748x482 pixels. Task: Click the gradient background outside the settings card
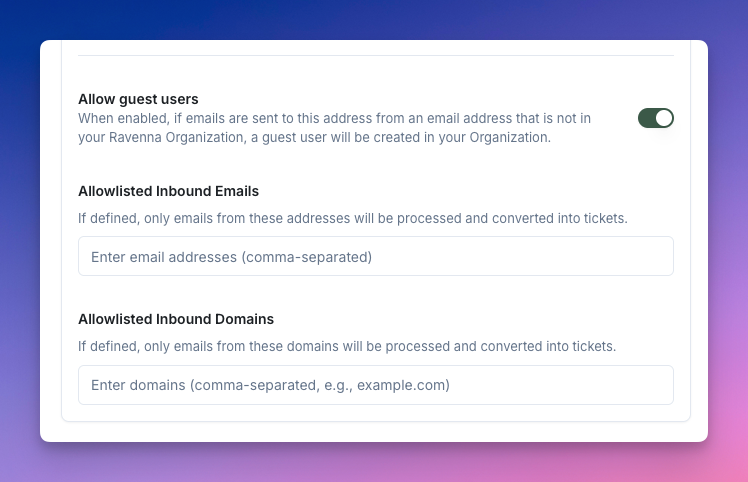(19, 239)
